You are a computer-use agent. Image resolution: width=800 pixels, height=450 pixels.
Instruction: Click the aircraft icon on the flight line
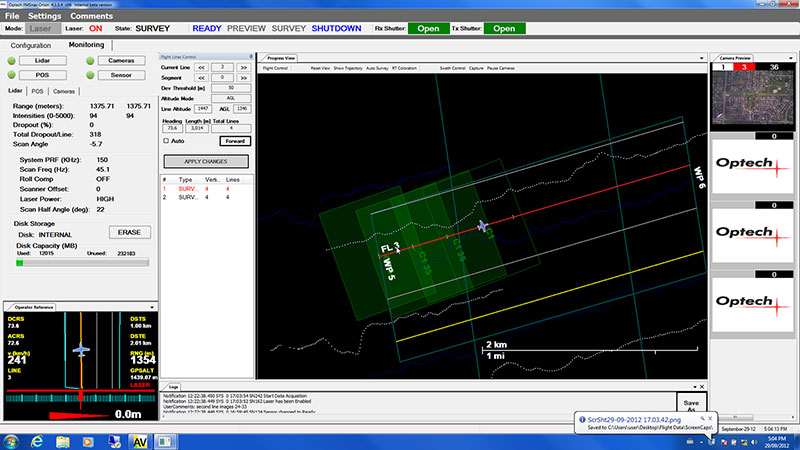[x=484, y=227]
